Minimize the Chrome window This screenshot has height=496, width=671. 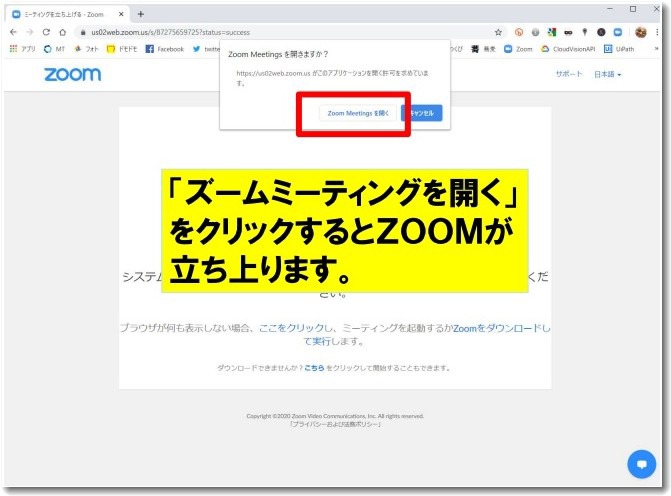click(610, 9)
